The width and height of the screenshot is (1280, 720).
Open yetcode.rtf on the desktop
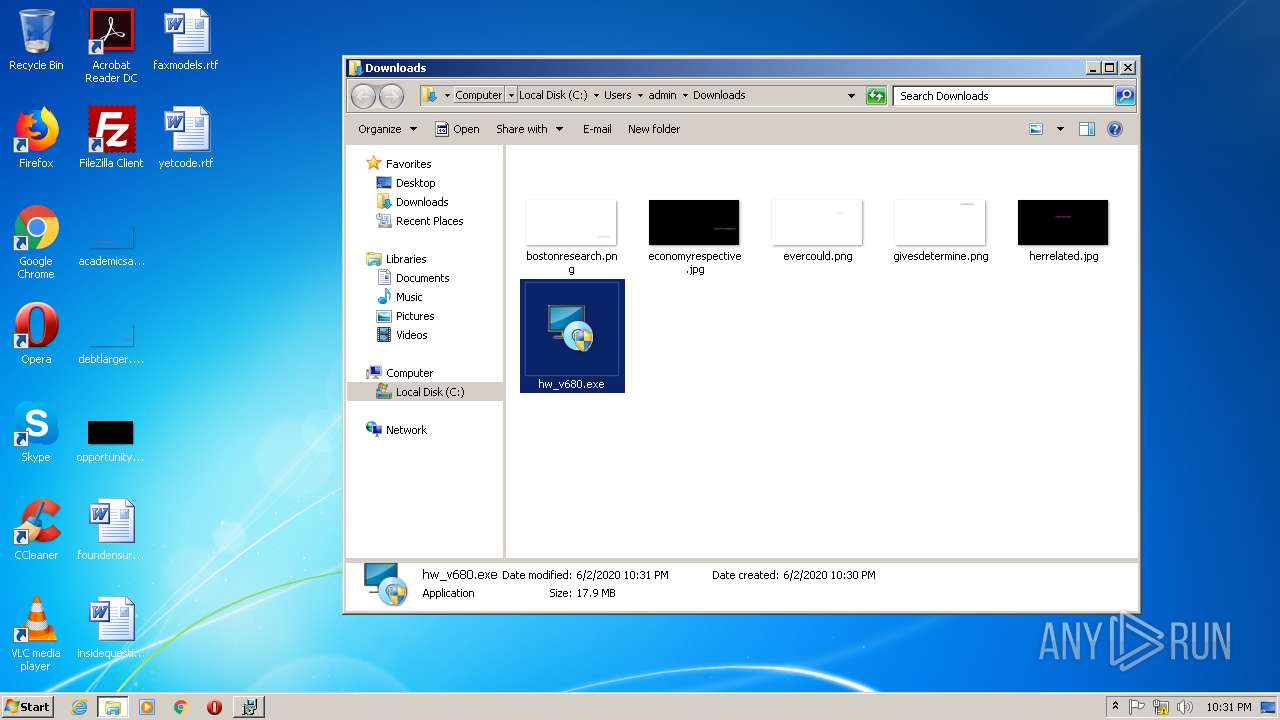(x=186, y=137)
